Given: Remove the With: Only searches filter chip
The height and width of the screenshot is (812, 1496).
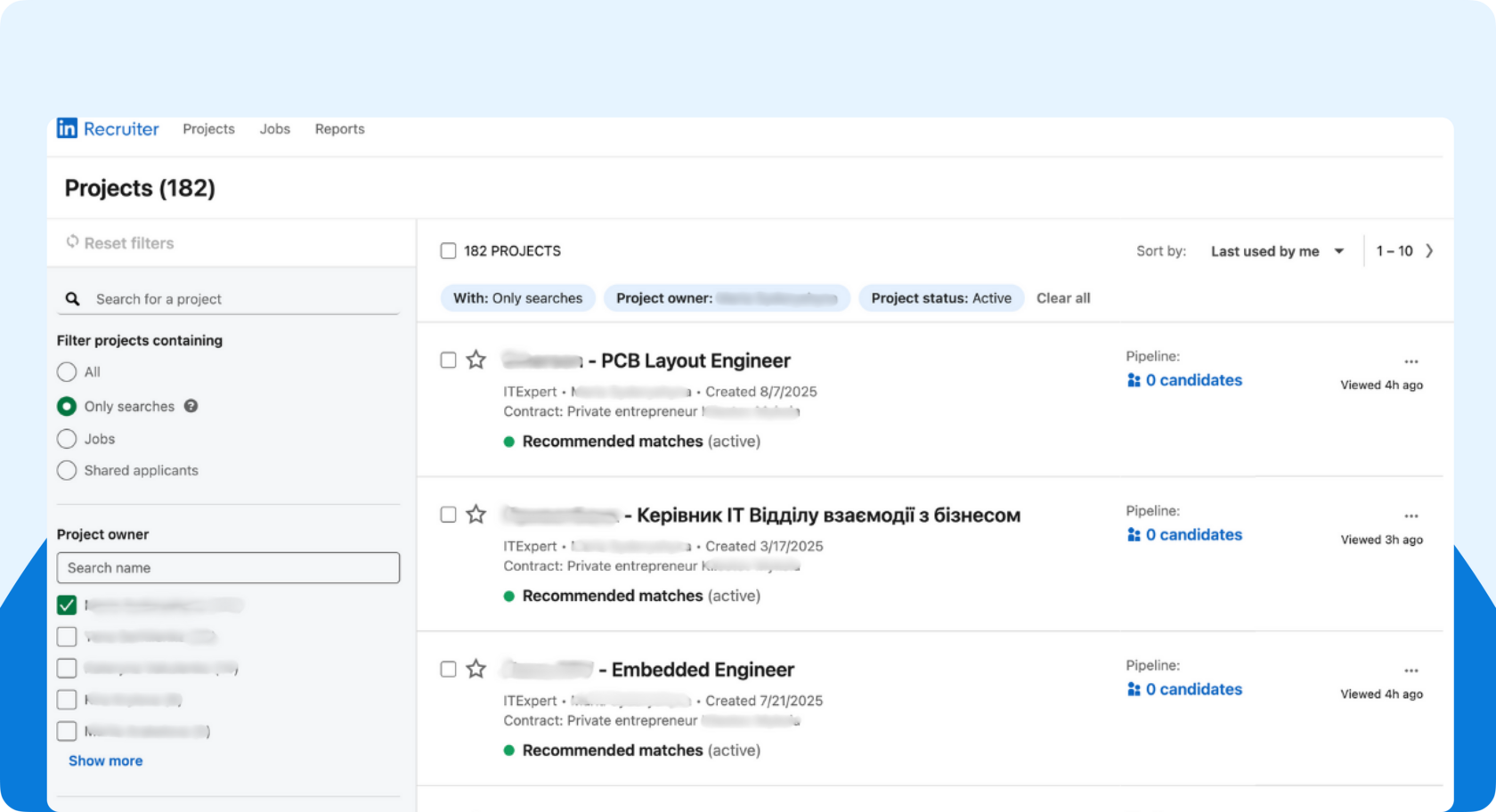Looking at the screenshot, I should point(517,298).
